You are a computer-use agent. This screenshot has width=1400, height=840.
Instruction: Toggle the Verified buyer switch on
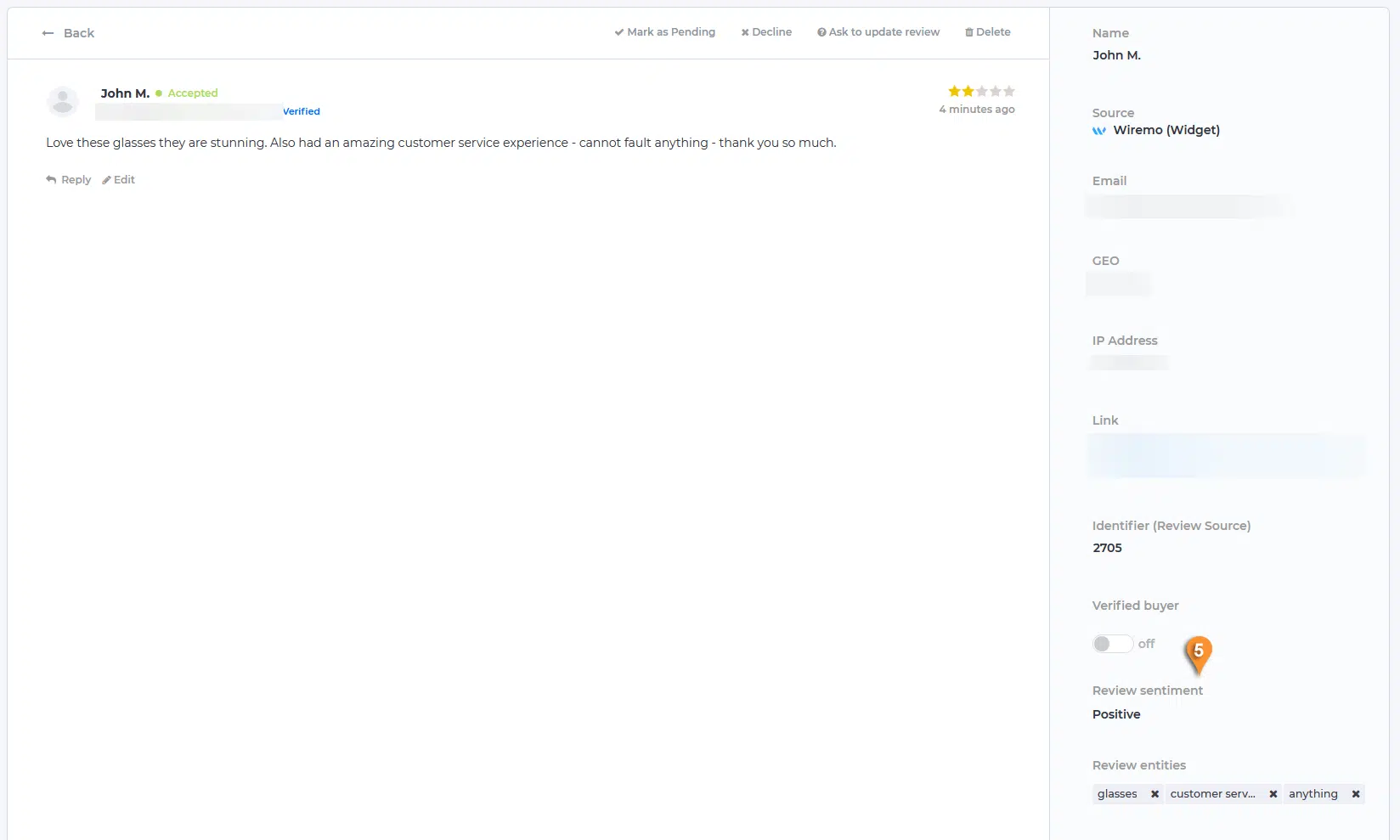(x=1112, y=644)
